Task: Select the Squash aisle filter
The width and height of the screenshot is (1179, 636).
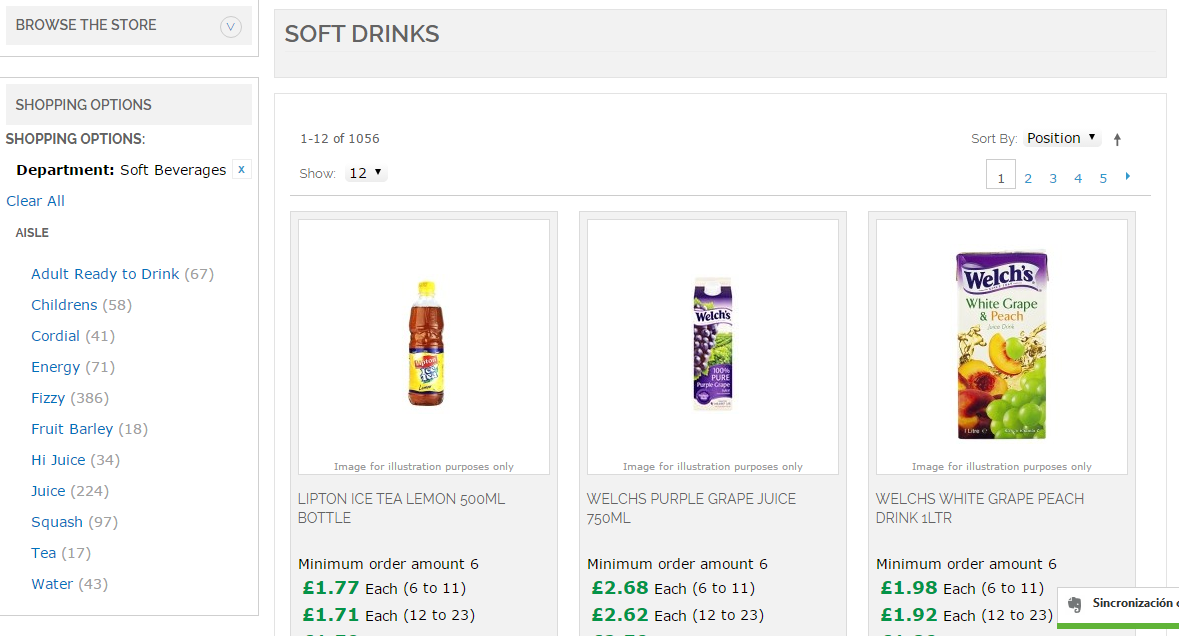Action: [57, 522]
